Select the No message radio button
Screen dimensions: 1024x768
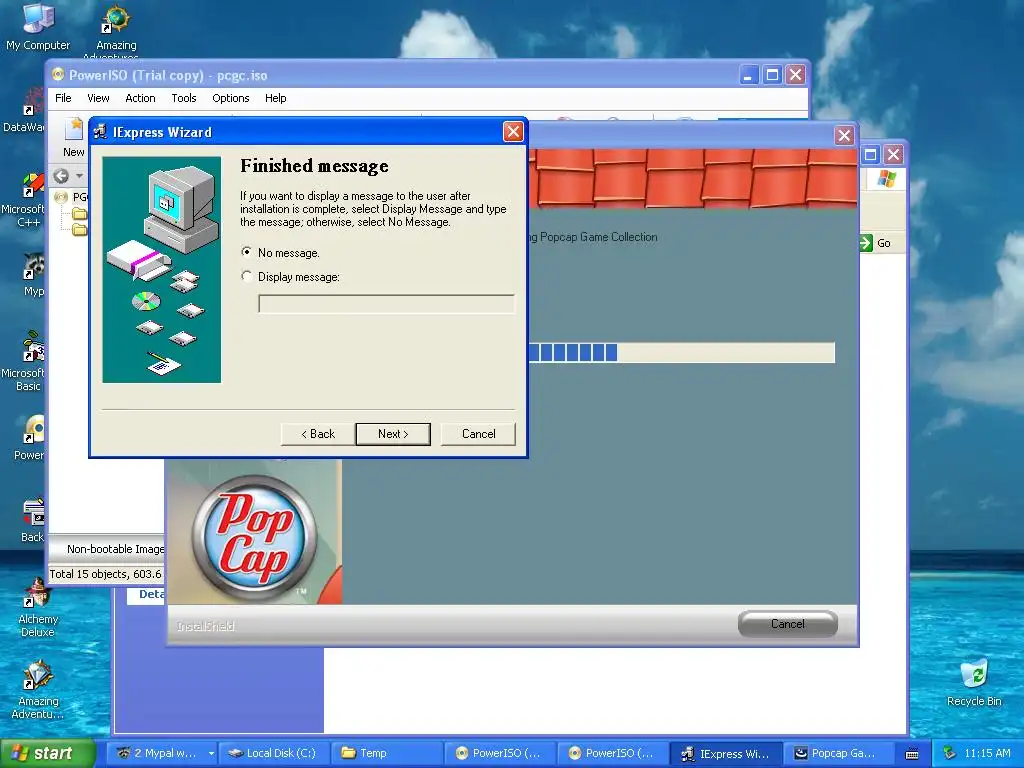(246, 252)
